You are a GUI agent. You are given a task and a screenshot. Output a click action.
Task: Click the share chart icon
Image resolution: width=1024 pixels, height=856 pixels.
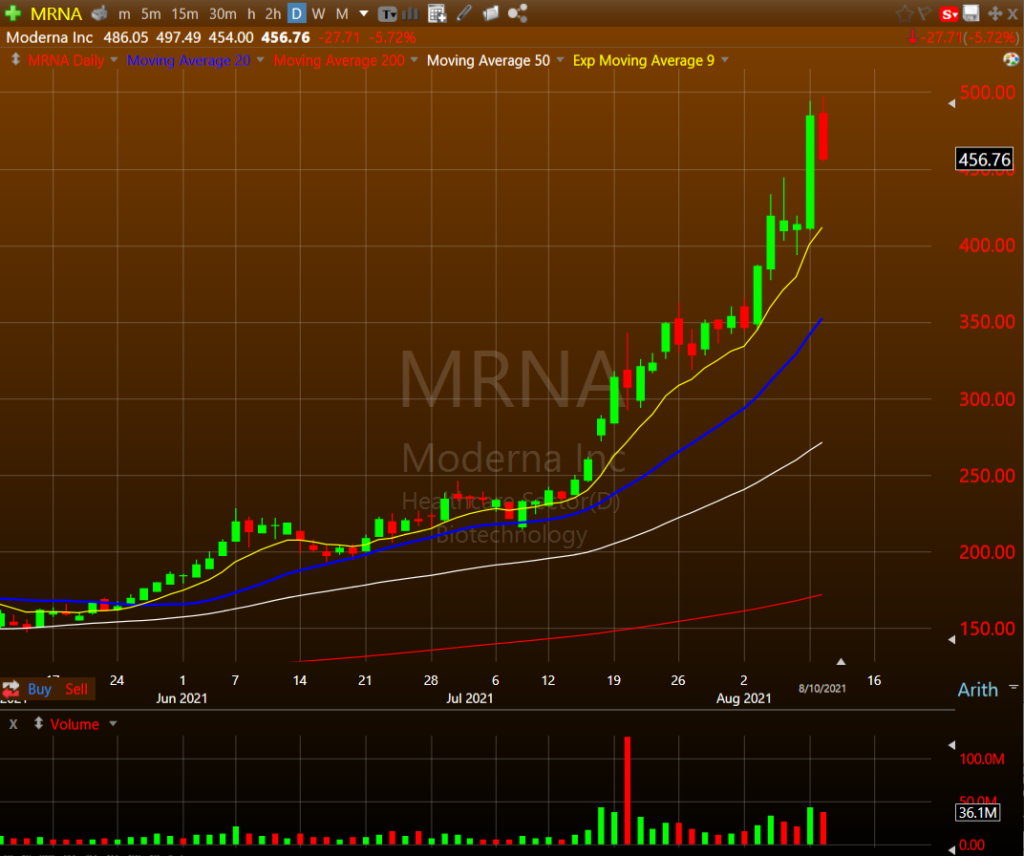coord(517,13)
